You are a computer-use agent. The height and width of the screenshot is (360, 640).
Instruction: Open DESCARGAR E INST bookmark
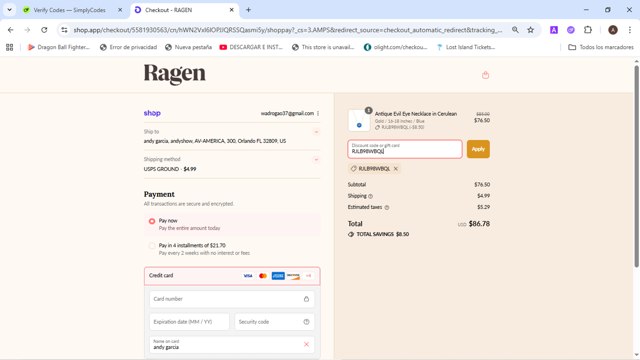251,47
